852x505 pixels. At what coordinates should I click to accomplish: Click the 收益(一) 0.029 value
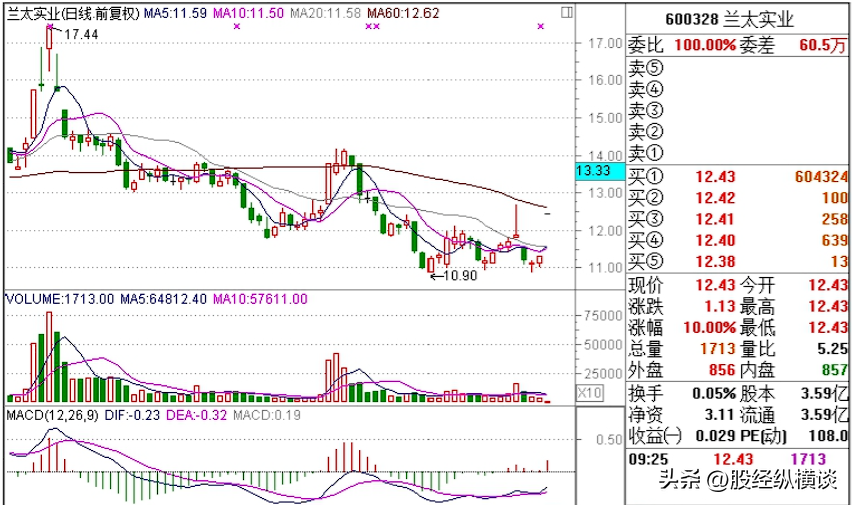click(x=715, y=436)
